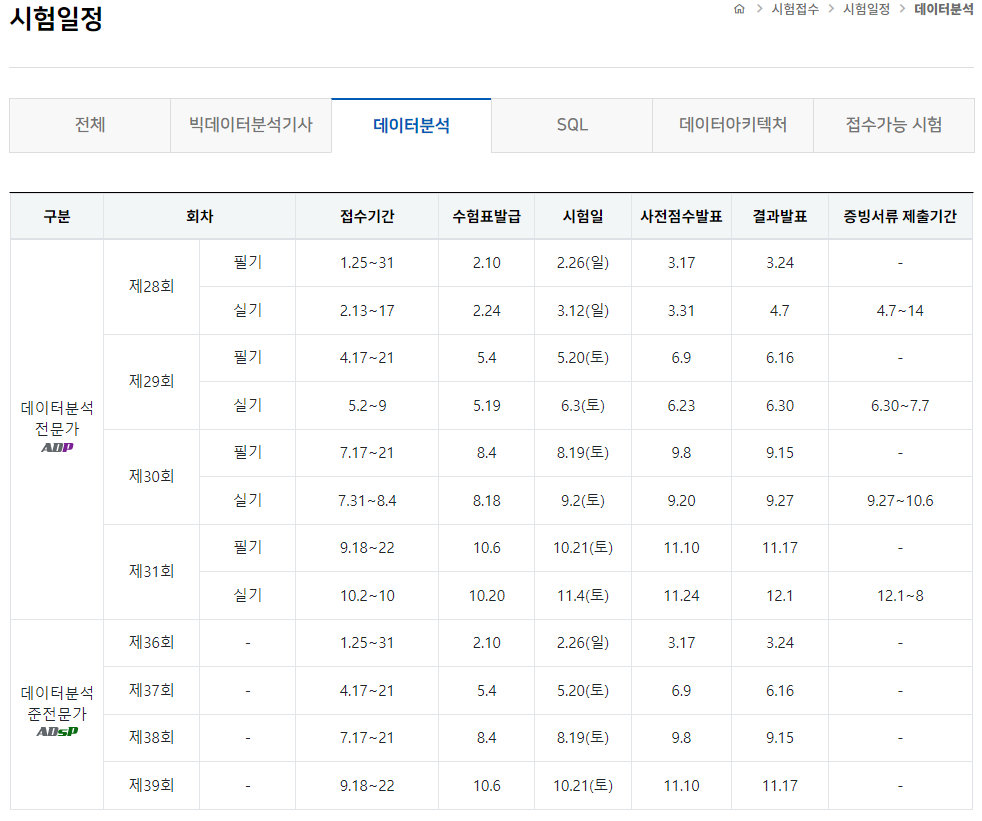Image resolution: width=982 pixels, height=821 pixels.
Task: Open the SQL tab
Action: click(572, 125)
